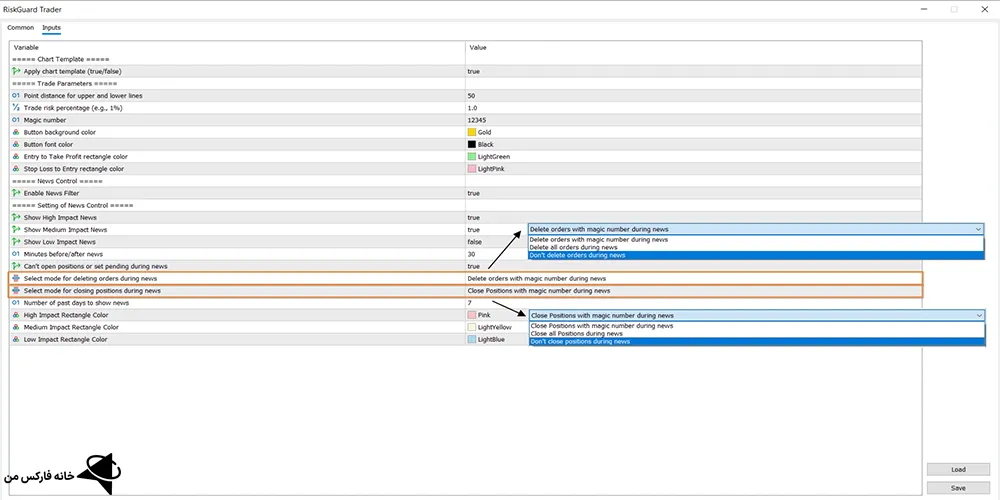This screenshot has height=500, width=1000.
Task: Click 'Close Positions with magic number' value in table row
Action: [x=539, y=291]
